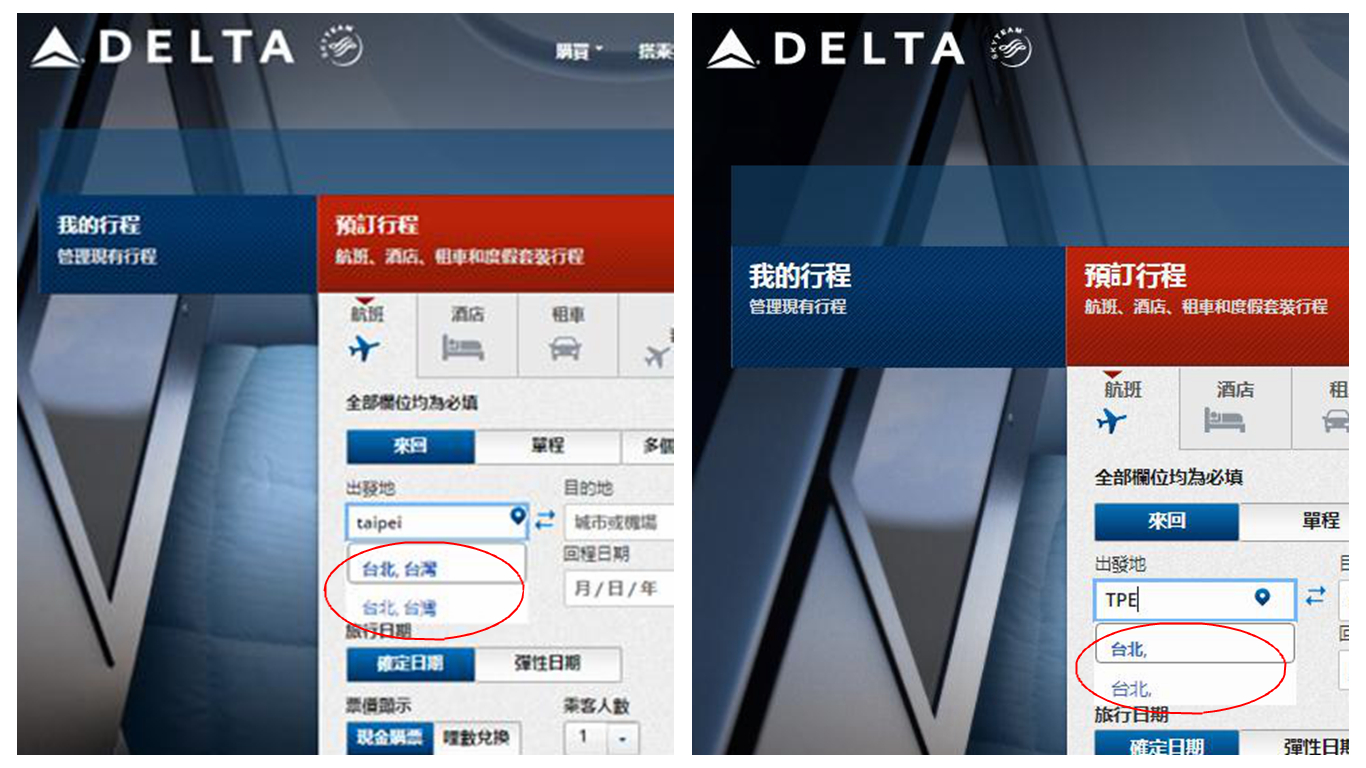
Task: Click the location pin inside the TPE field
Action: [x=1262, y=597]
